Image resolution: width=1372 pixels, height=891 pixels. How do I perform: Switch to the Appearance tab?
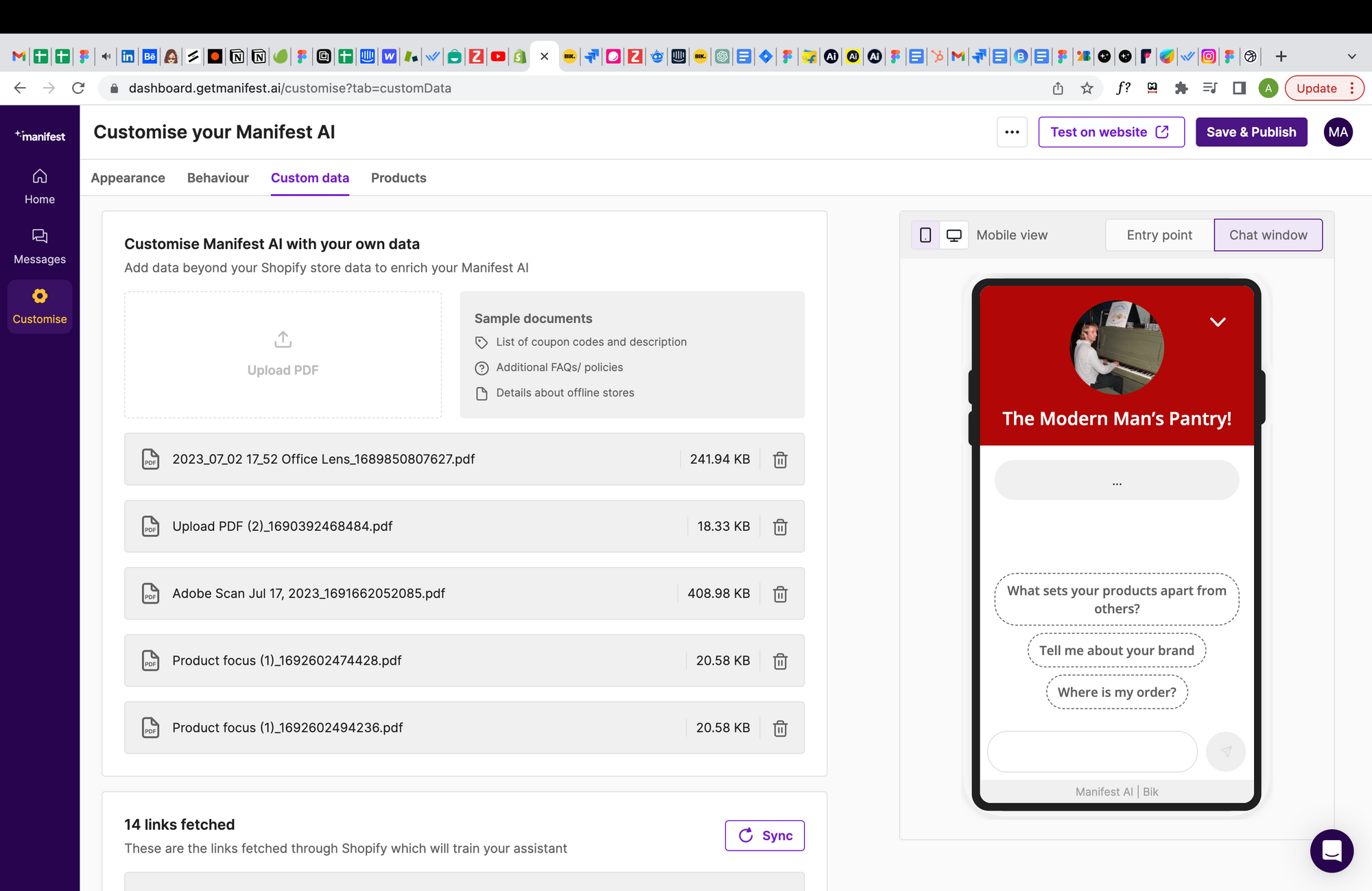tap(128, 177)
